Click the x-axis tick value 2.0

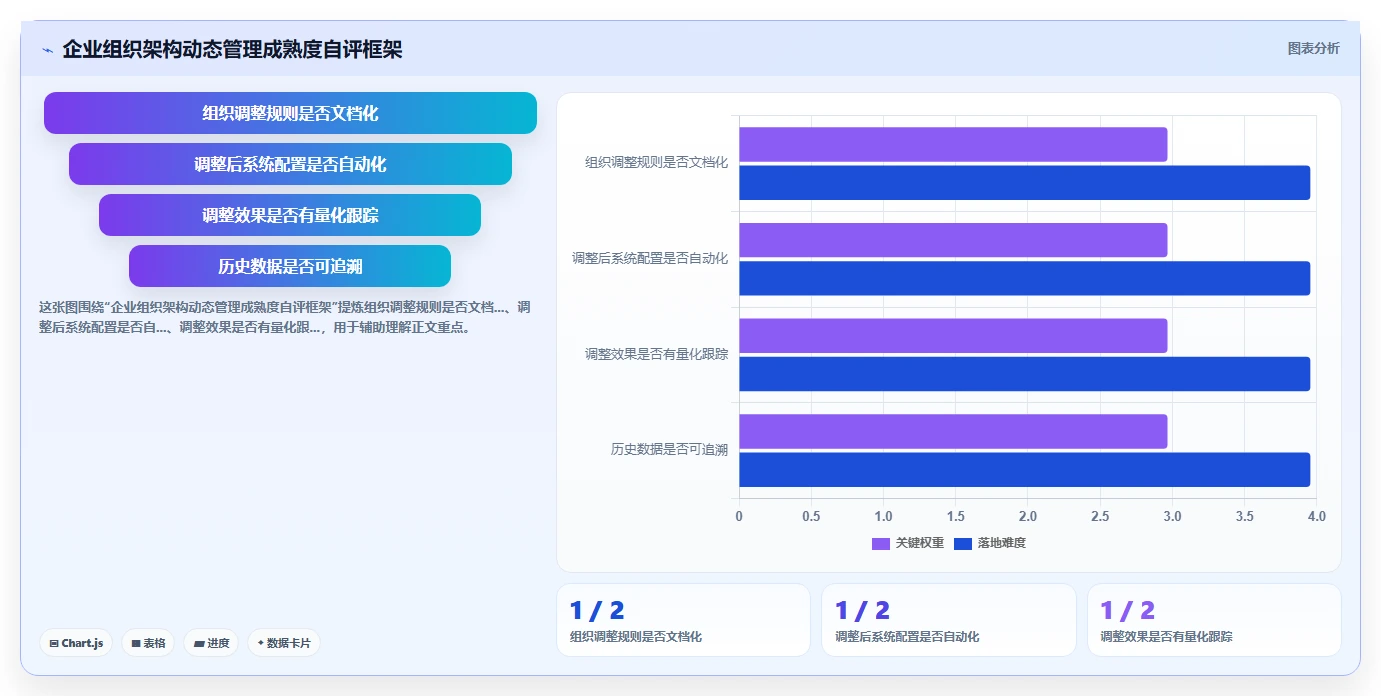(1028, 517)
